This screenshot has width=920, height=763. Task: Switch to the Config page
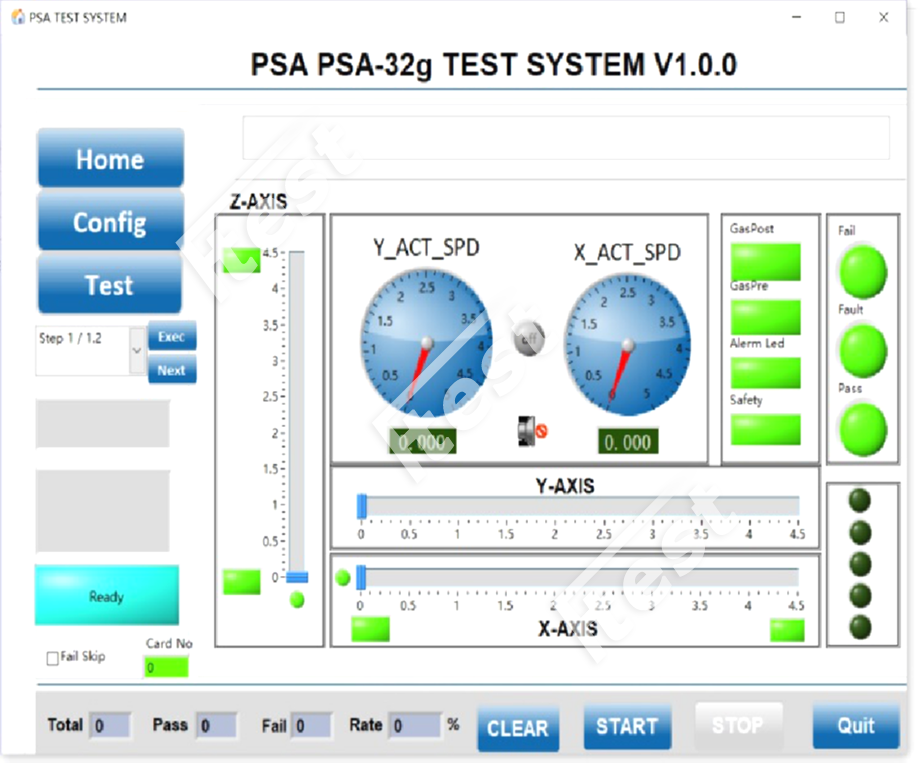110,222
